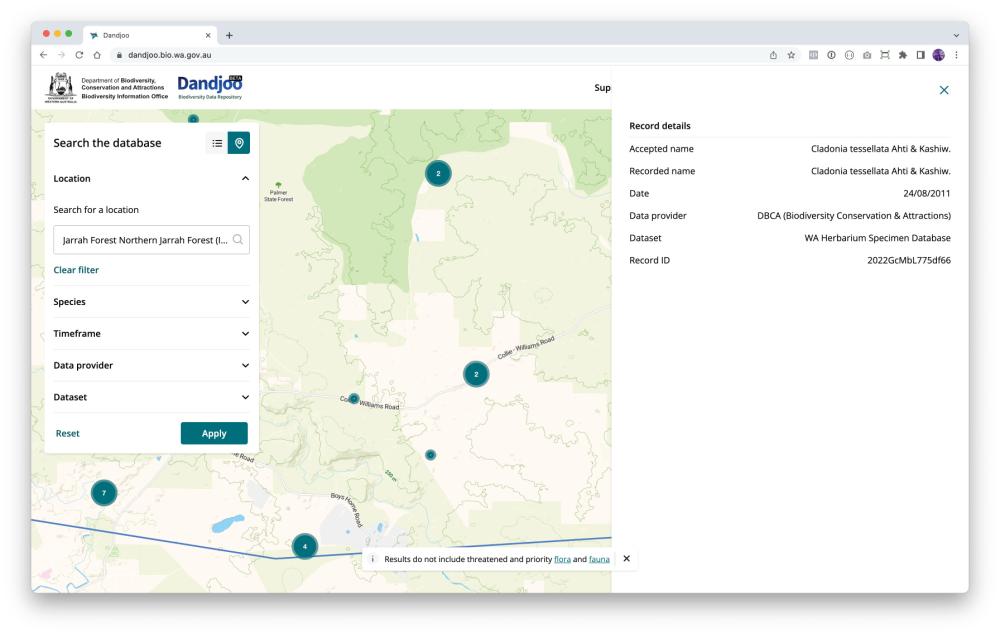Click the date value 24/08/2011
Image resolution: width=1000 pixels, height=634 pixels.
926,193
